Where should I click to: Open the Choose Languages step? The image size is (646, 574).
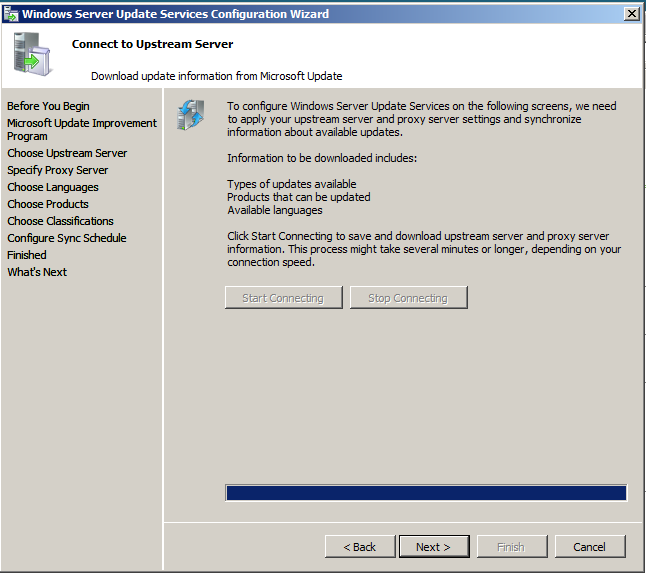point(53,187)
